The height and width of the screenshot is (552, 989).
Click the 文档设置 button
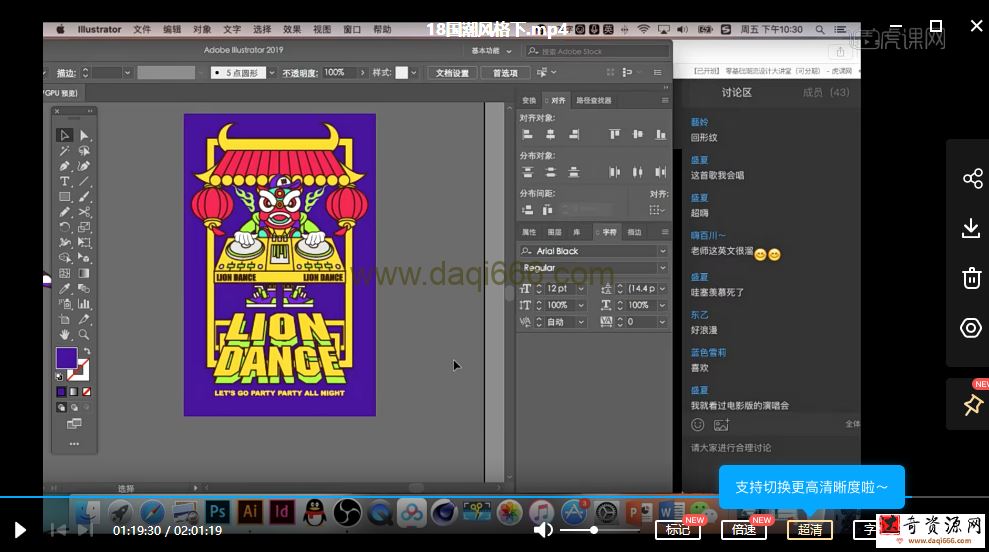(x=452, y=73)
